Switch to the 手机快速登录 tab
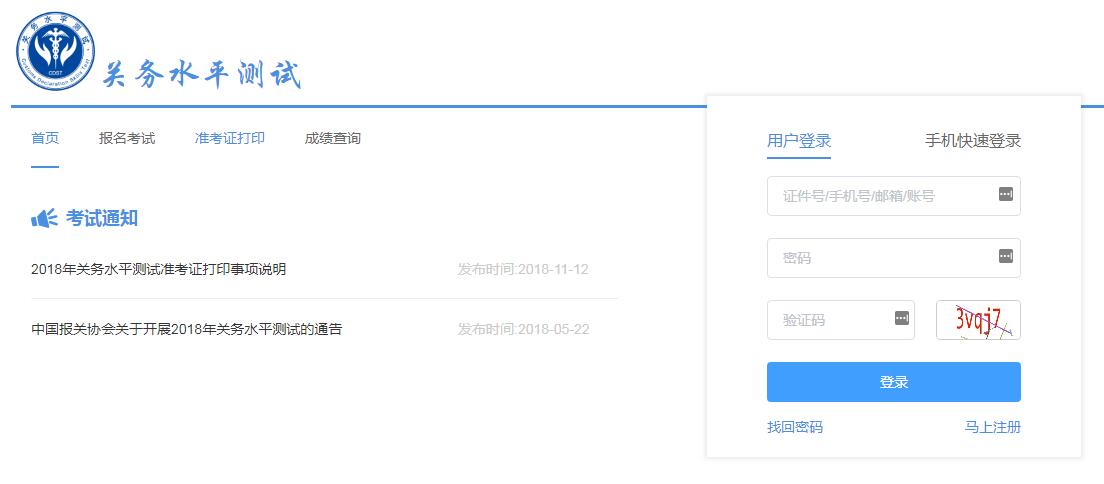The height and width of the screenshot is (484, 1104). click(x=972, y=140)
